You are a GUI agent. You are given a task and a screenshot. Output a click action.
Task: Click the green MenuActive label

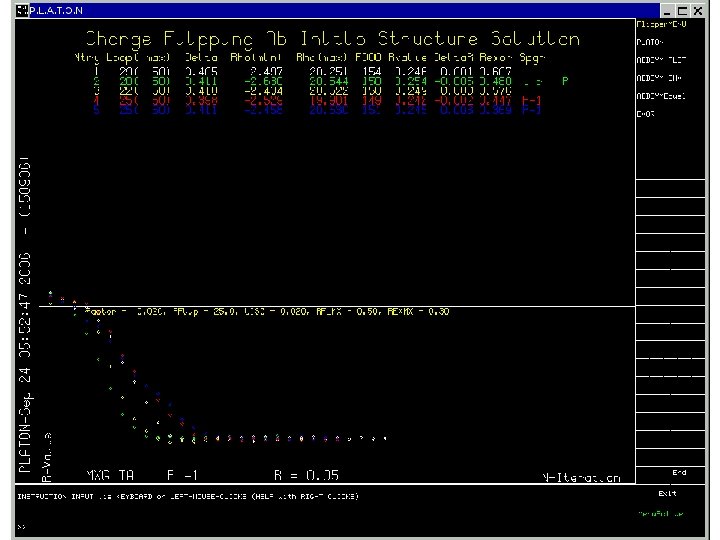coord(661,514)
